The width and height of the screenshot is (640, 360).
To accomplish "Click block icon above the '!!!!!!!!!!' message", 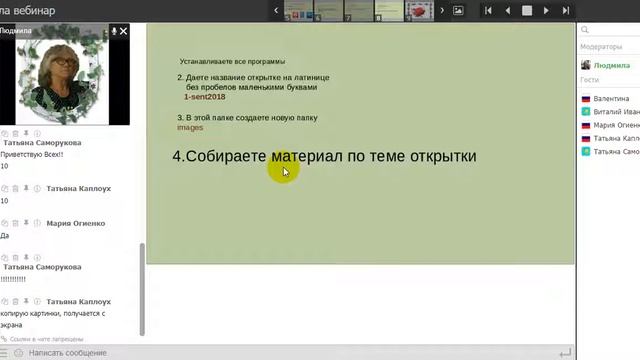I will pos(5,258).
